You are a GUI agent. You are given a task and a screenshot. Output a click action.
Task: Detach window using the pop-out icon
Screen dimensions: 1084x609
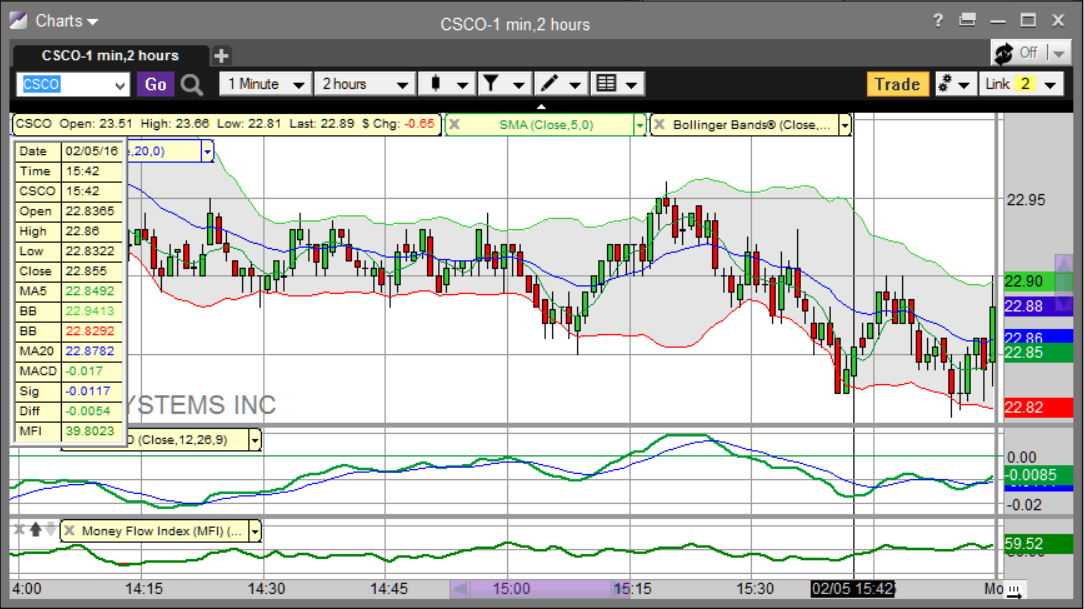coord(967,20)
